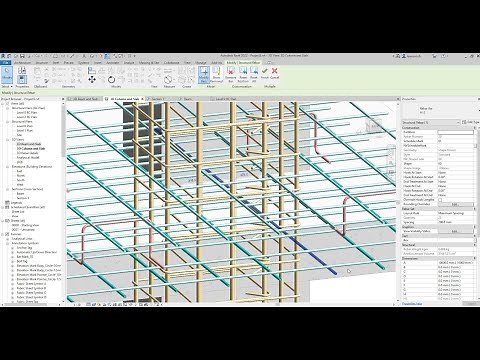Select 0000 - Starting view sheet

coord(25,225)
